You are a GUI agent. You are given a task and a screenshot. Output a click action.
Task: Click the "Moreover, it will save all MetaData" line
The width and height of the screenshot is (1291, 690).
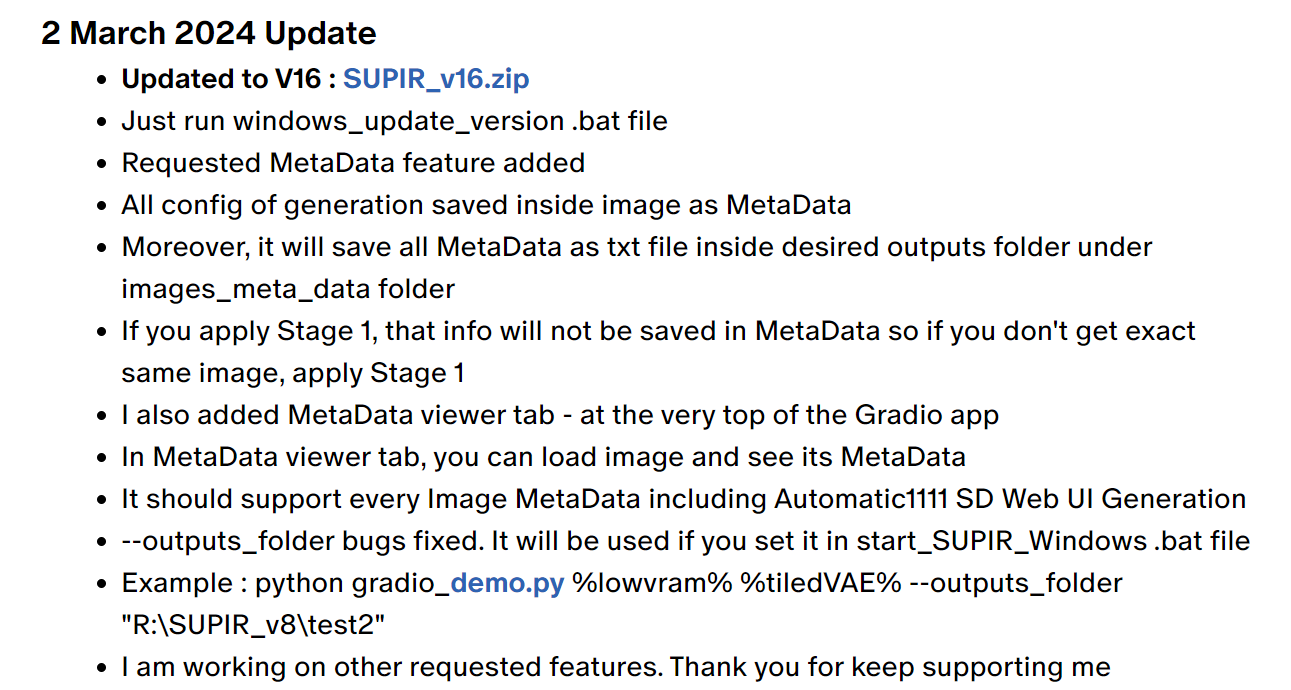point(636,247)
